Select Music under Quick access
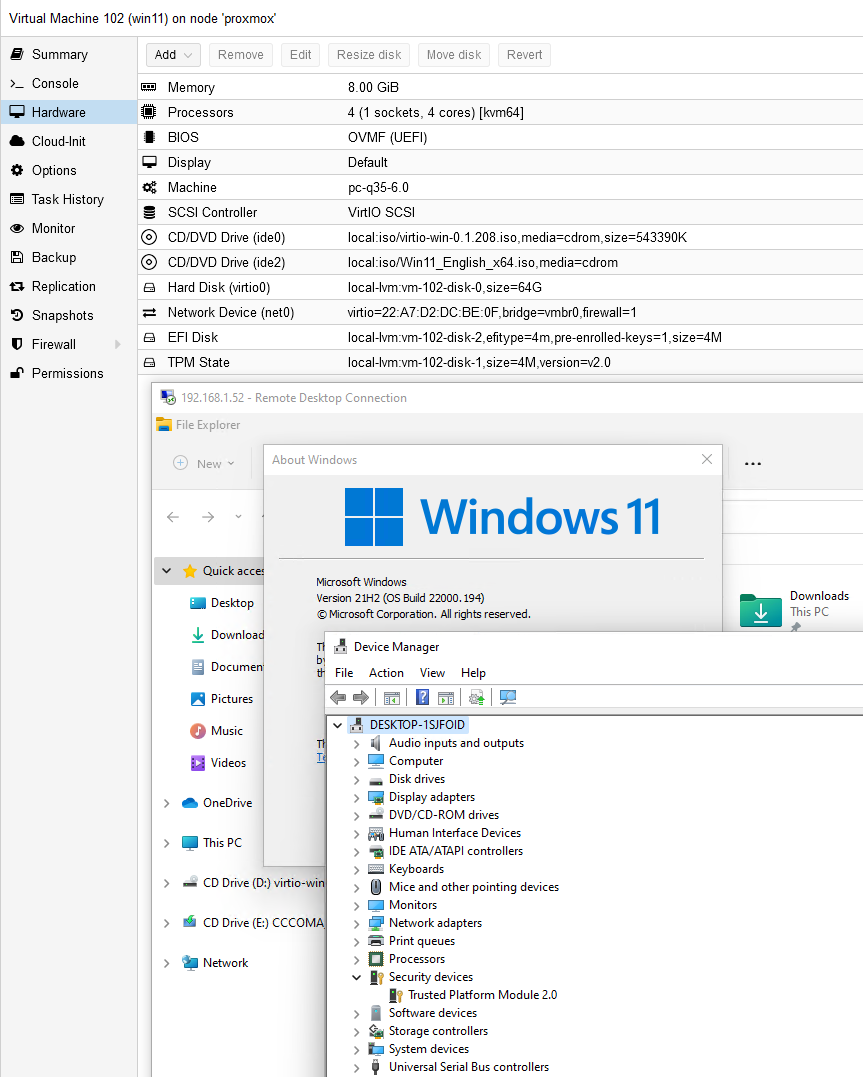The height and width of the screenshot is (1077, 863). point(216,731)
